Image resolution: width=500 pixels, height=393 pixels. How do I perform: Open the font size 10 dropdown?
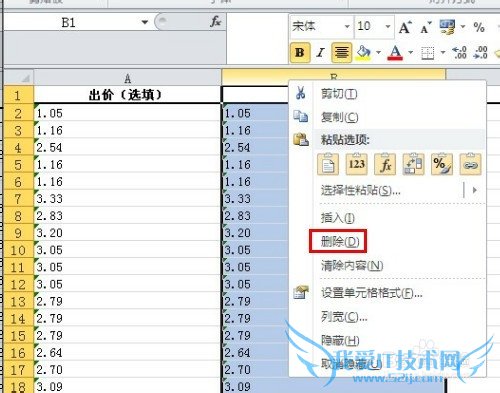(388, 26)
